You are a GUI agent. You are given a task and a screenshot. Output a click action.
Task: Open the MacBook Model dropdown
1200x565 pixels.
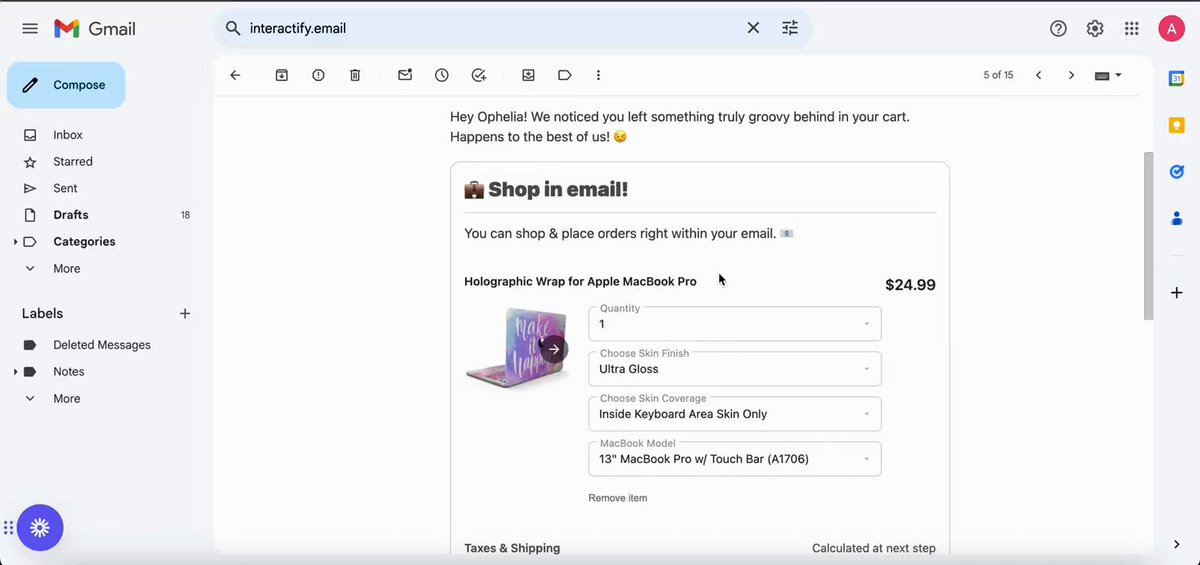[735, 458]
